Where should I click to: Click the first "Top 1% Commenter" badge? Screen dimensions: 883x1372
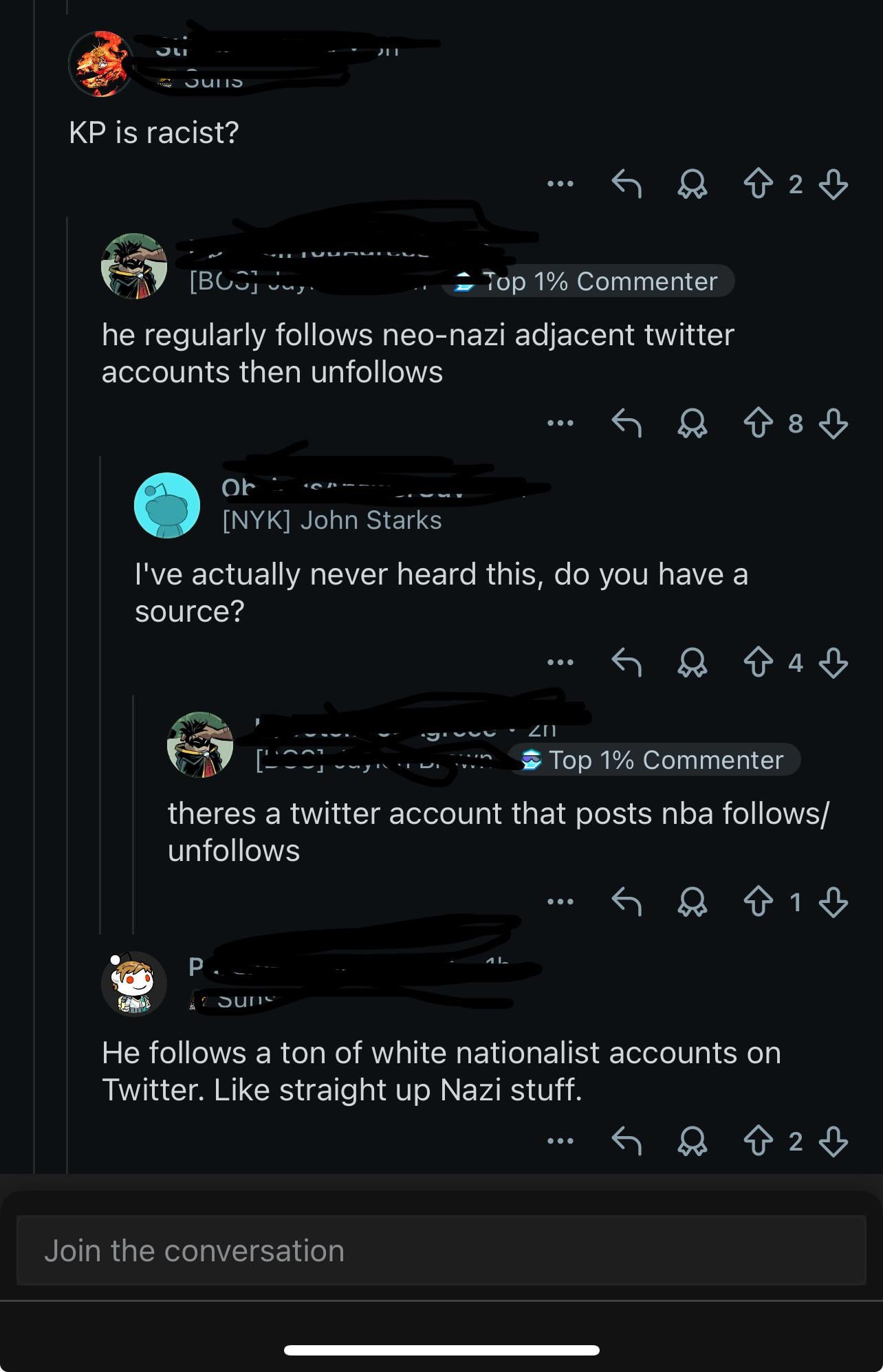[588, 281]
